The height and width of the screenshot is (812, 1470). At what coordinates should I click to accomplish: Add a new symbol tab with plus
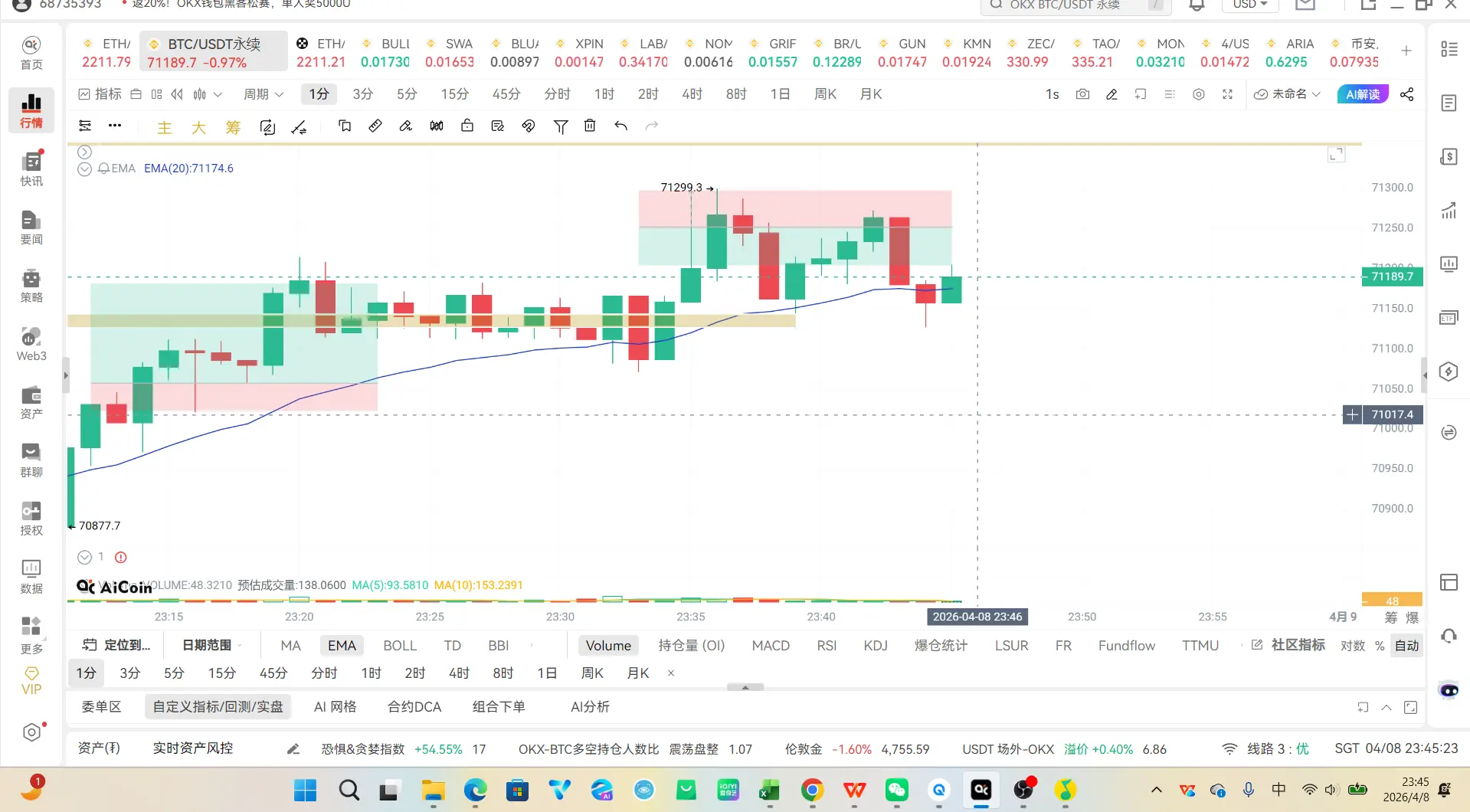[x=1406, y=51]
